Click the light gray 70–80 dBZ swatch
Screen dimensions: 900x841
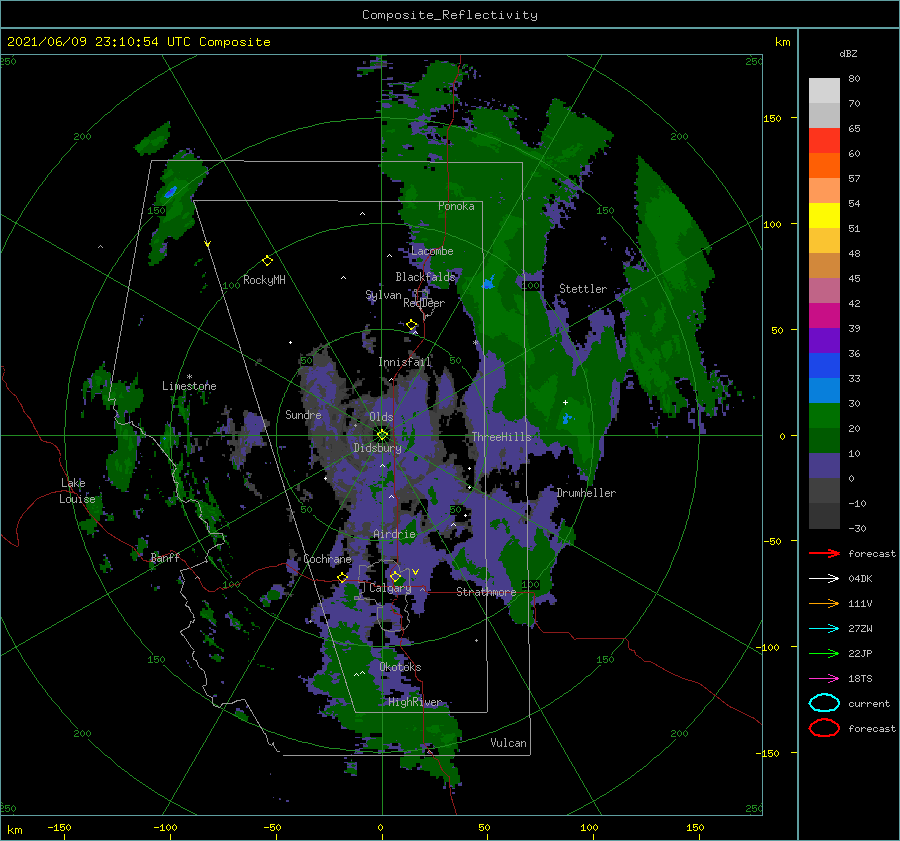(824, 91)
